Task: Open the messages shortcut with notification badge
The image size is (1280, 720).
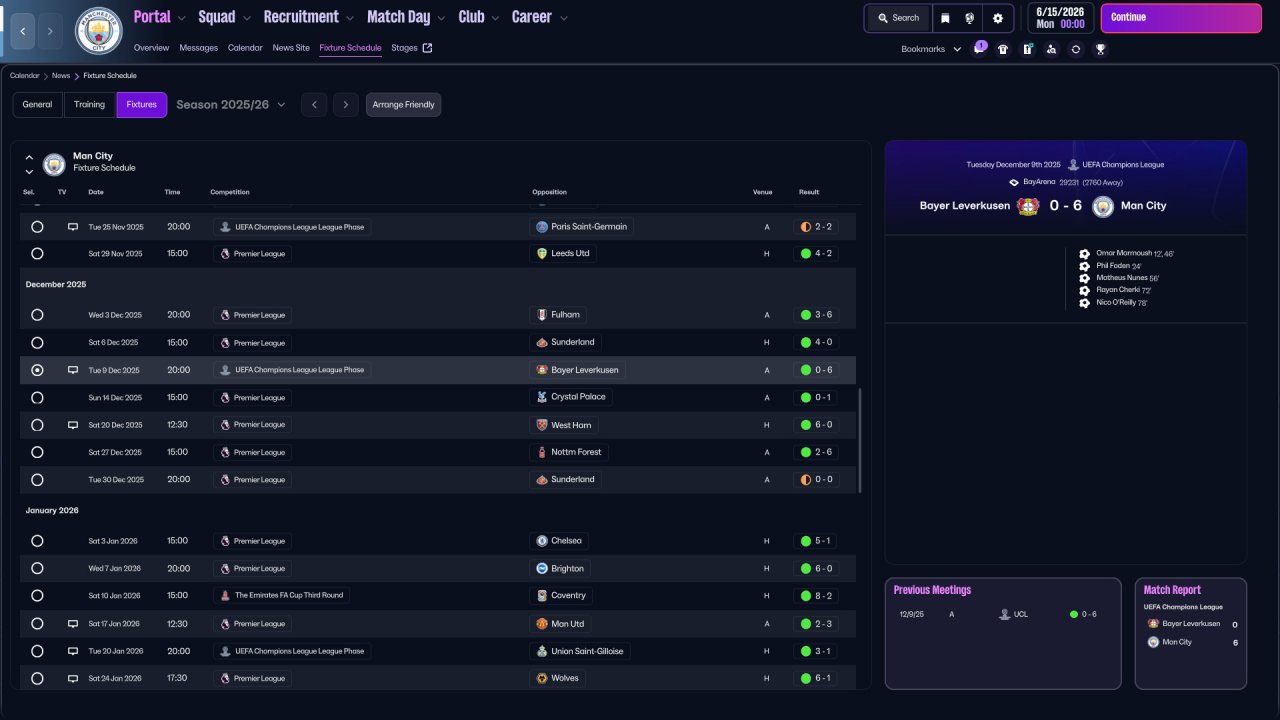Action: point(979,49)
